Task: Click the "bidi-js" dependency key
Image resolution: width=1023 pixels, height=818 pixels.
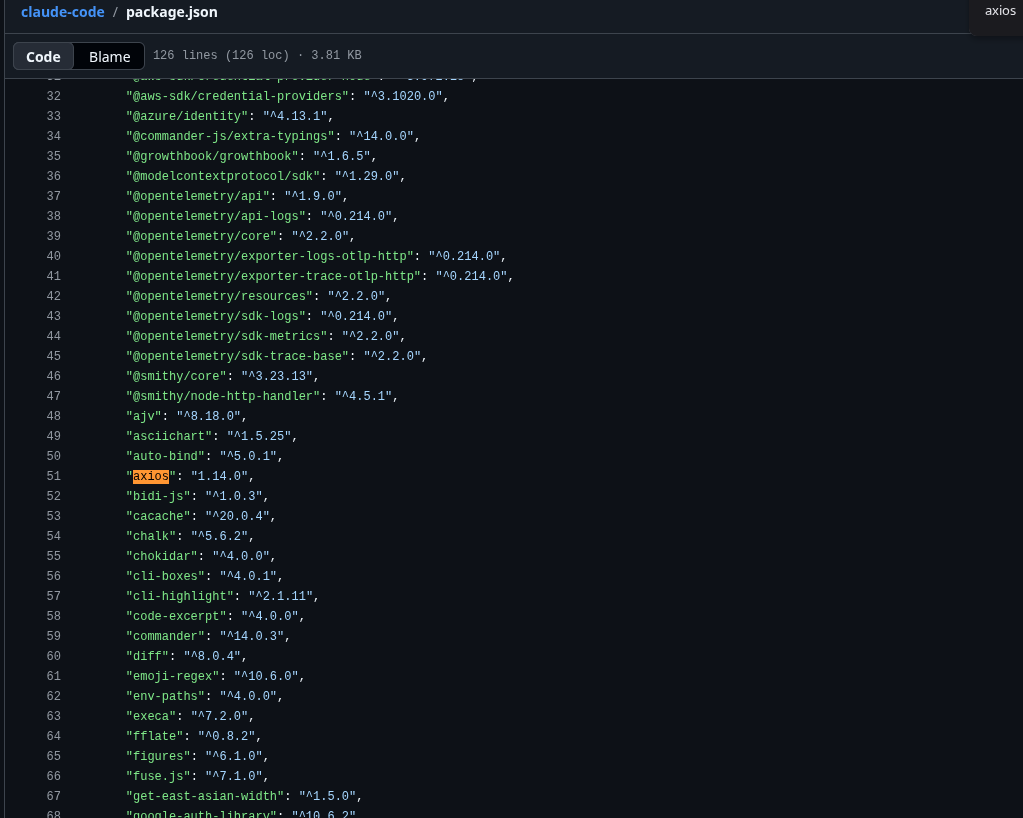Action: pyautogui.click(x=158, y=496)
